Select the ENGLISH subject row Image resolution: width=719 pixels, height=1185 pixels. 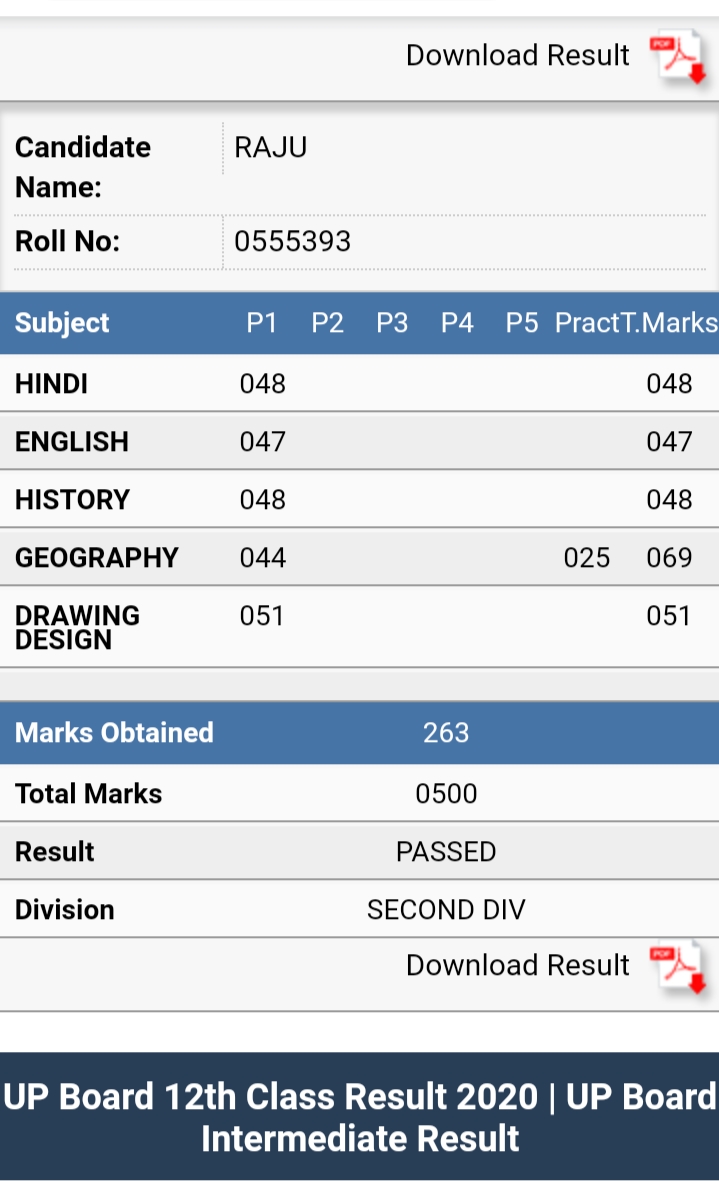(72, 442)
